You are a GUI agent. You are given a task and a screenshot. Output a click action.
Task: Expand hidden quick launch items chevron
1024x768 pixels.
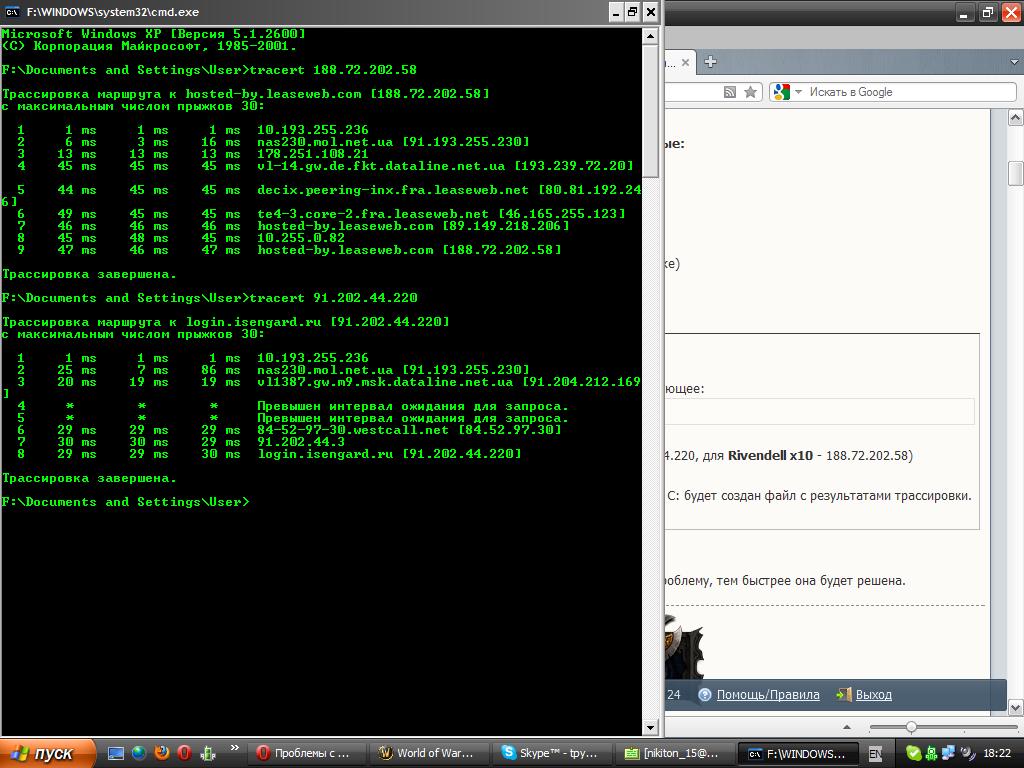234,748
